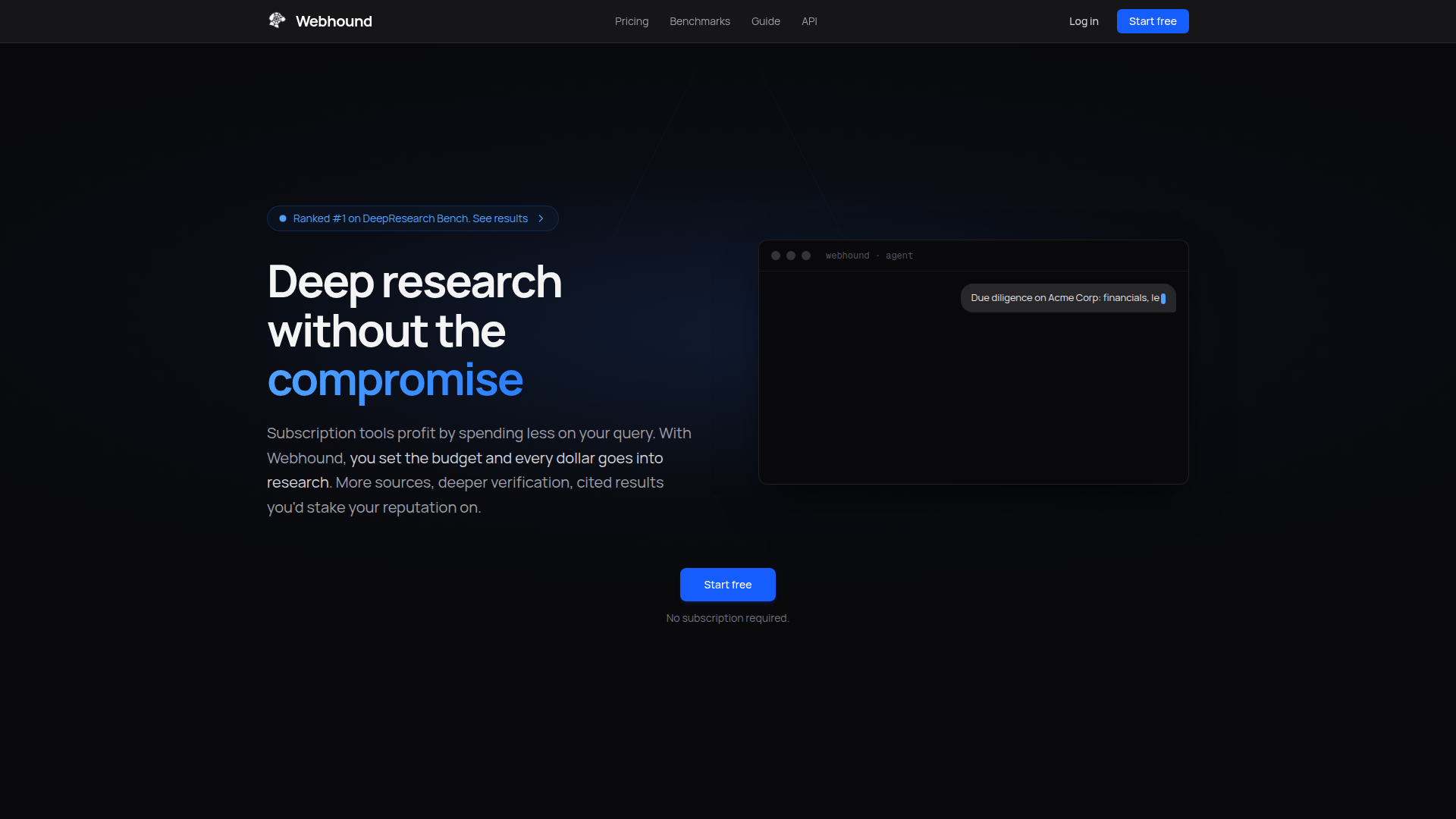This screenshot has height=819, width=1456.
Task: Go to Benchmarks in navigation
Action: point(699,21)
